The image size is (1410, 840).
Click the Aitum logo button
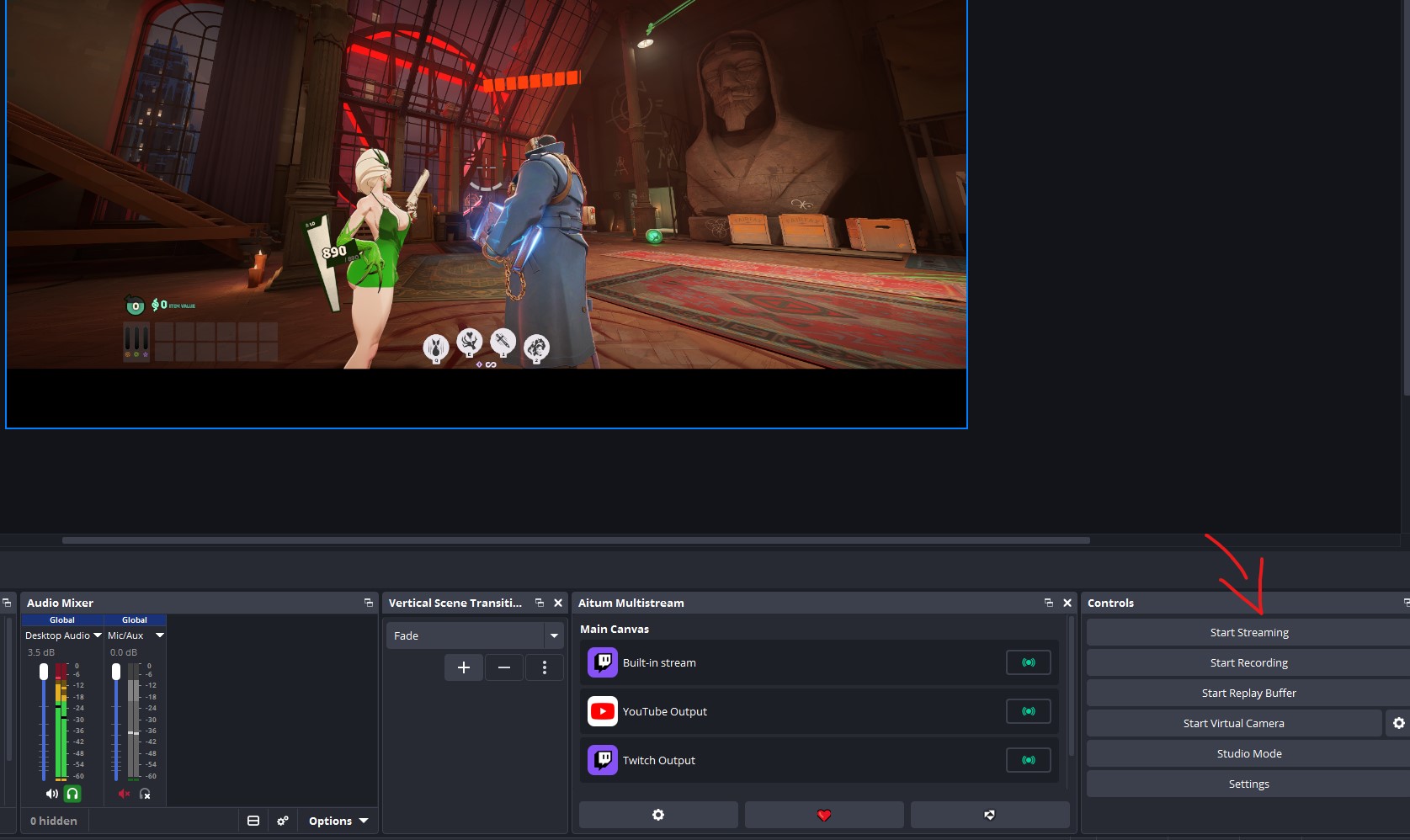990,815
